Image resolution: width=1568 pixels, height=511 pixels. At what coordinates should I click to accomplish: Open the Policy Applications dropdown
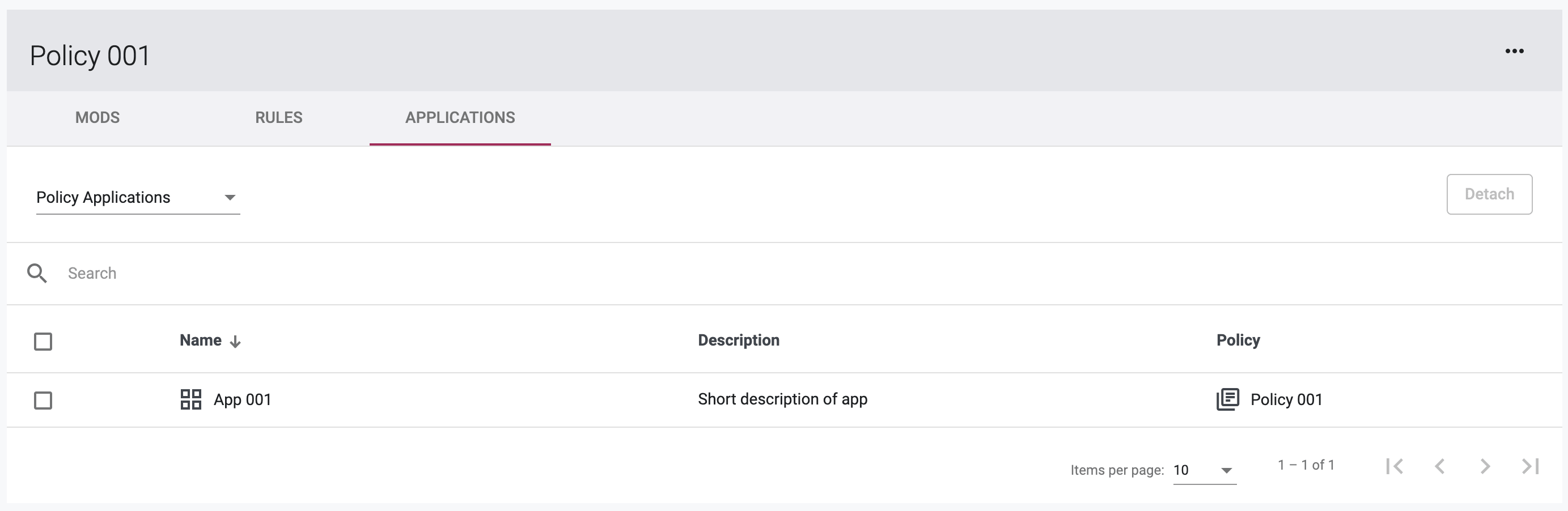click(x=138, y=198)
